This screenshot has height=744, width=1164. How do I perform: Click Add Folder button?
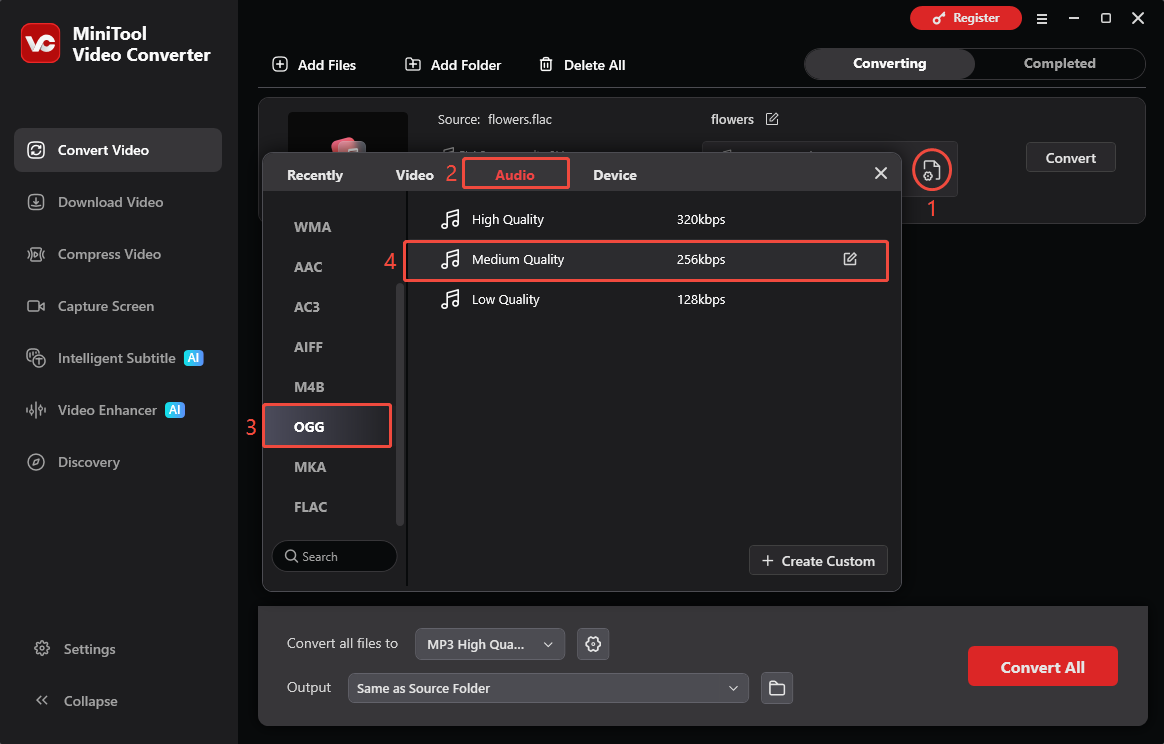point(453,65)
